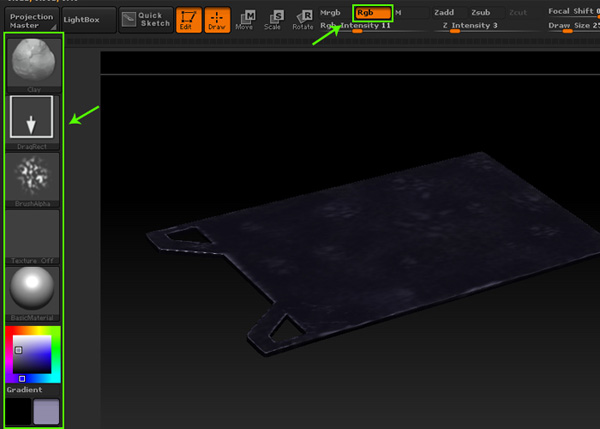Toggle Draw mode

216,19
